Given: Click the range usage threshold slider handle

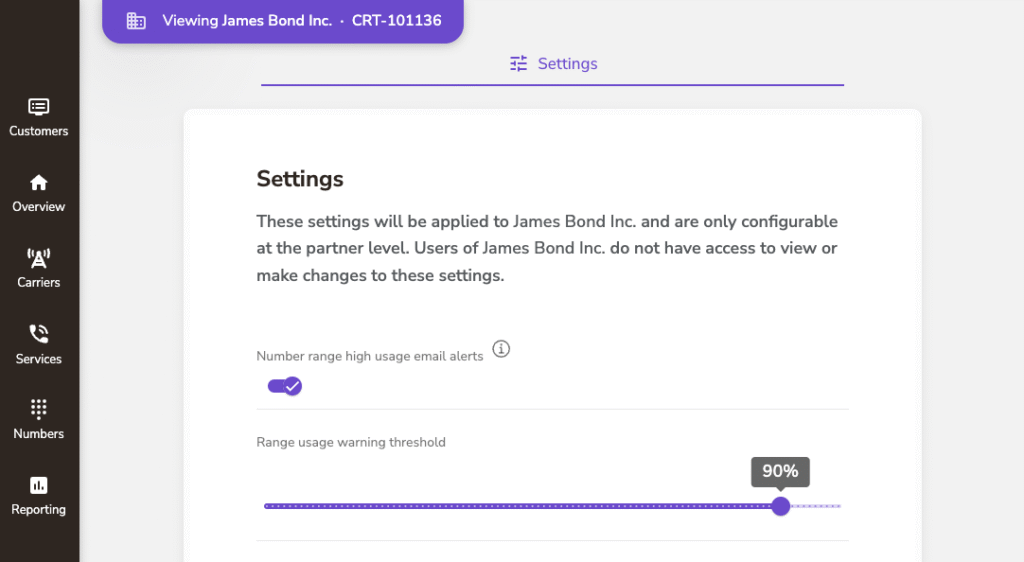Looking at the screenshot, I should (x=781, y=506).
